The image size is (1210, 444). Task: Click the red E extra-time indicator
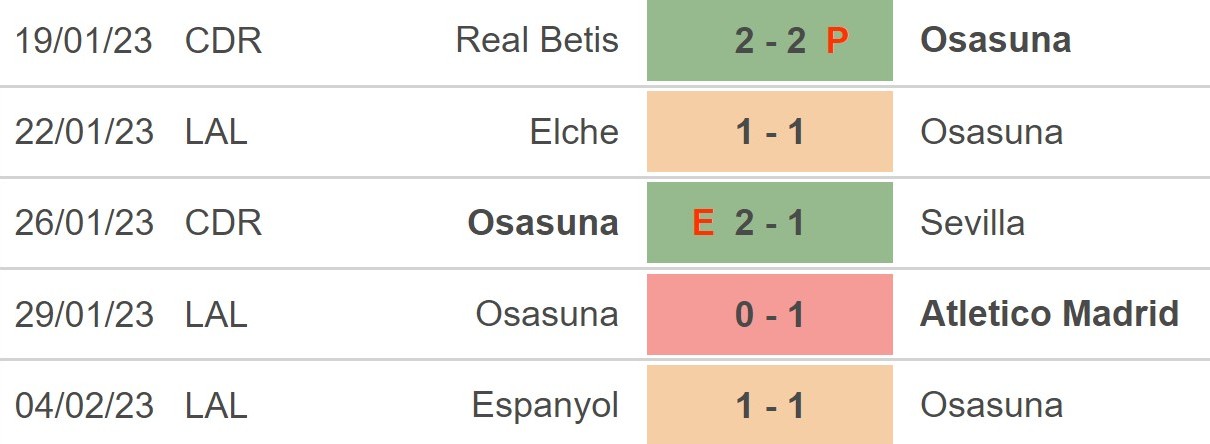point(703,223)
